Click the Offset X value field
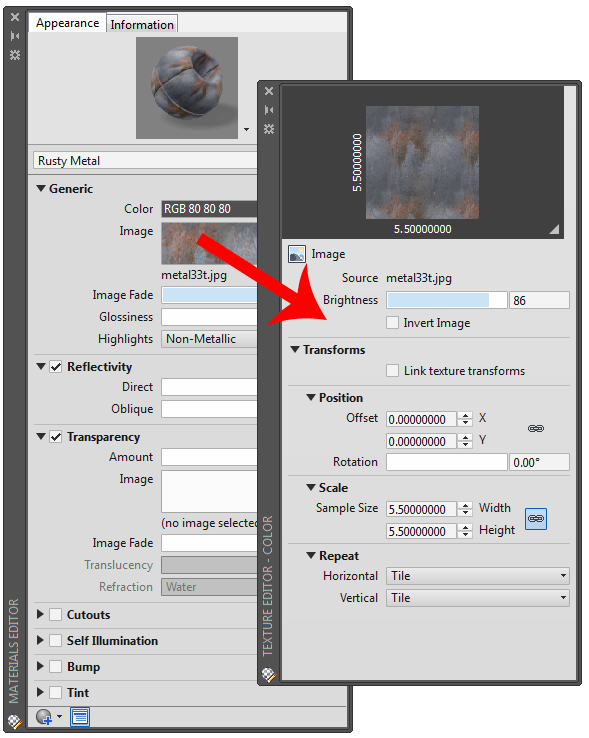 [x=421, y=419]
